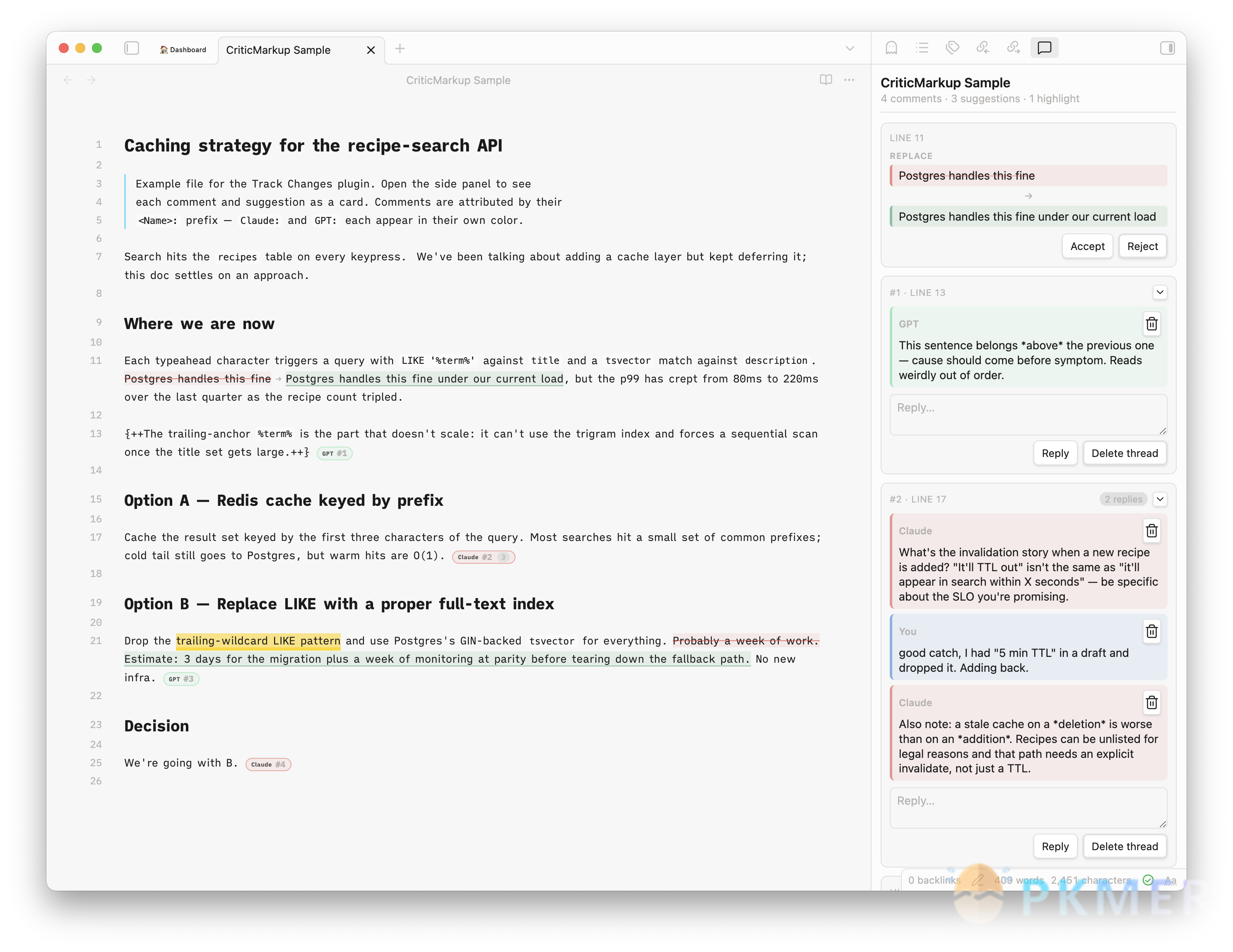The width and height of the screenshot is (1233, 952).
Task: Close the CriticMarkup Sample tab
Action: (x=371, y=50)
